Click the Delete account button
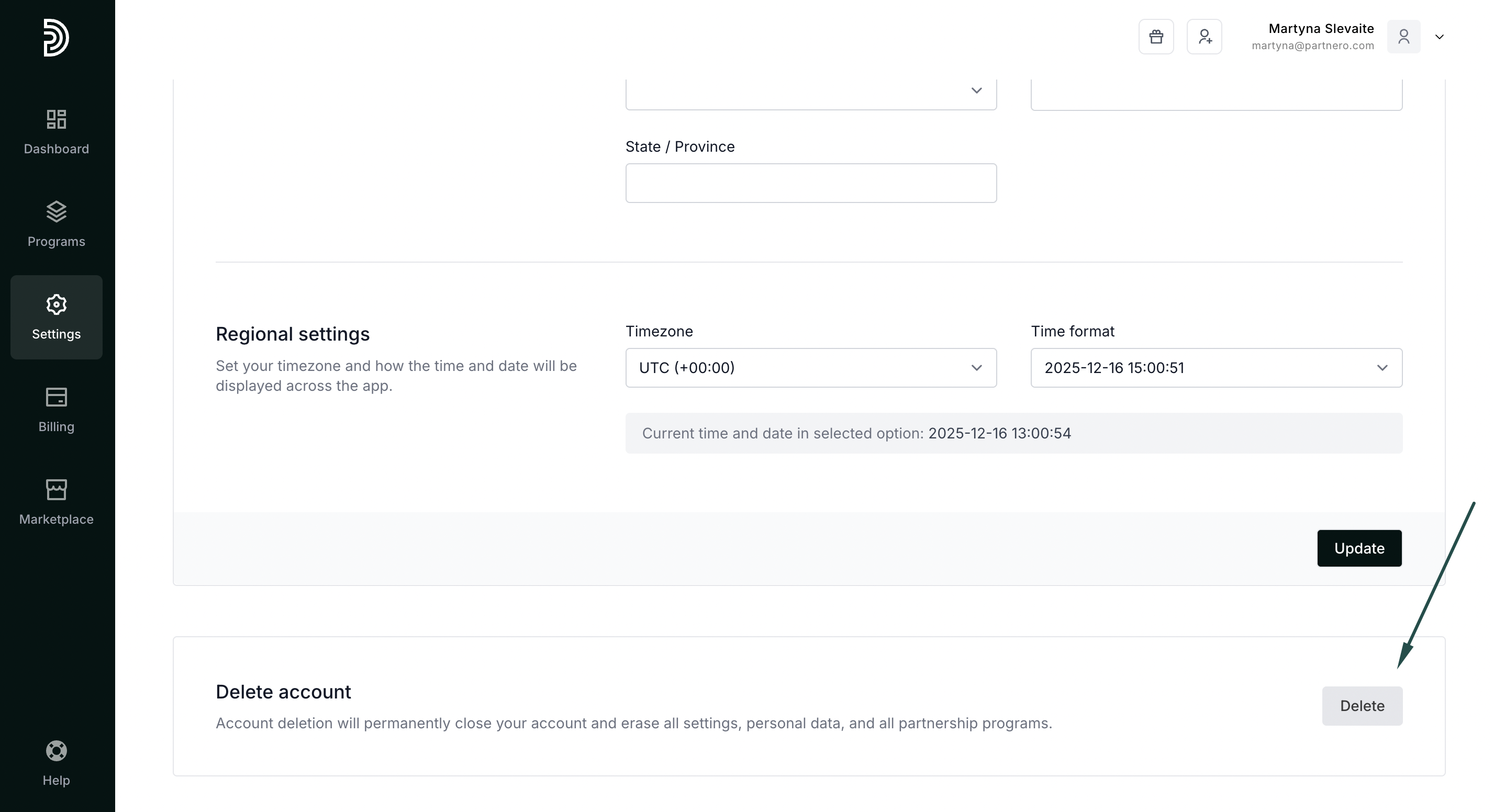1494x812 pixels. point(1362,706)
